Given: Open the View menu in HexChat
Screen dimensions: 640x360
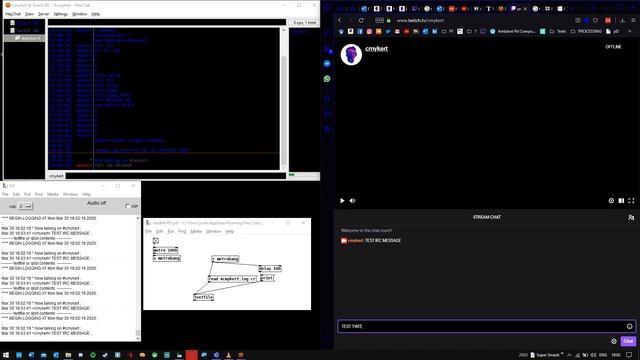Looking at the screenshot, I should click(29, 14).
